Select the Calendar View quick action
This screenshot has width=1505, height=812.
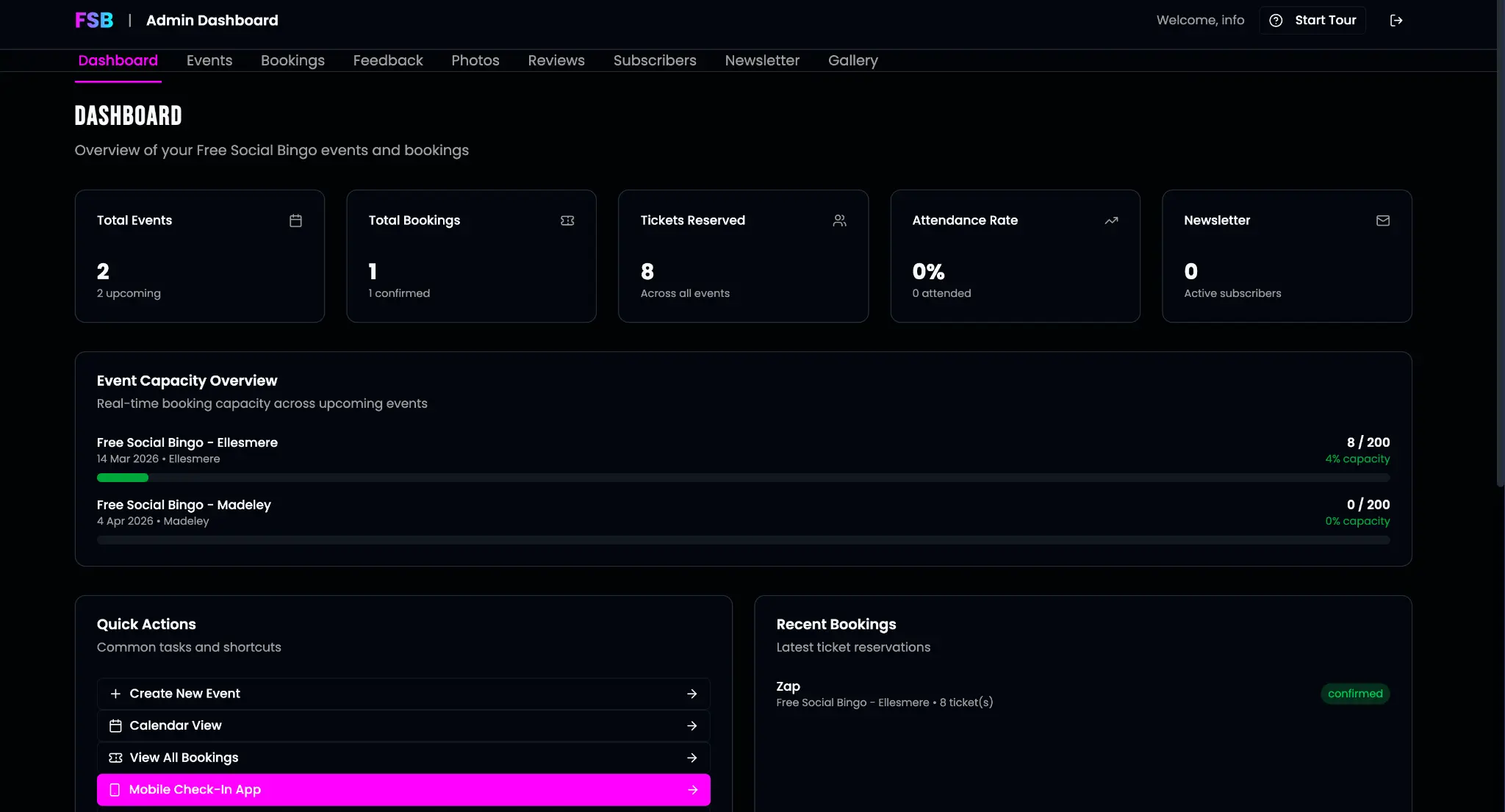coord(403,725)
